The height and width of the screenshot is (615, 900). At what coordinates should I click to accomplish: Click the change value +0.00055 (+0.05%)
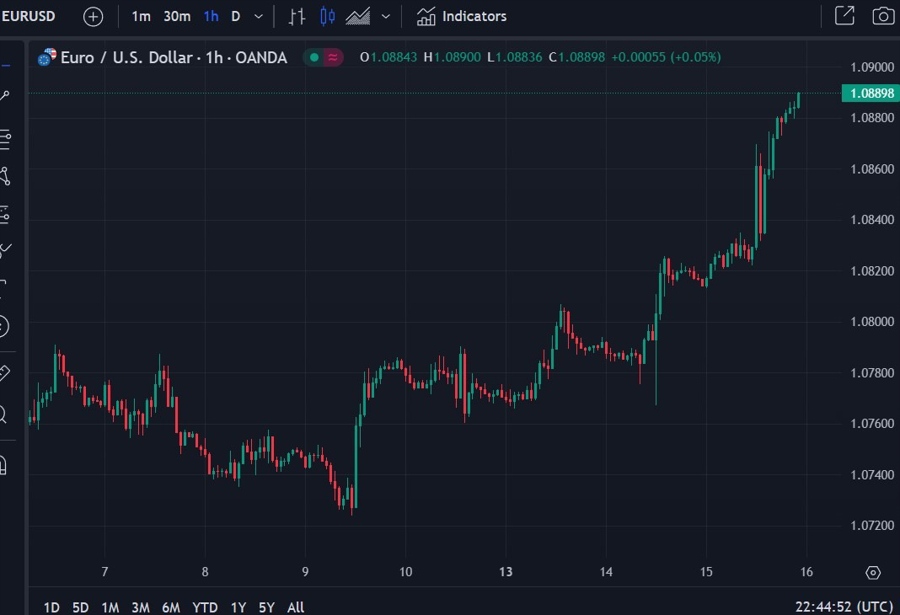tap(666, 57)
